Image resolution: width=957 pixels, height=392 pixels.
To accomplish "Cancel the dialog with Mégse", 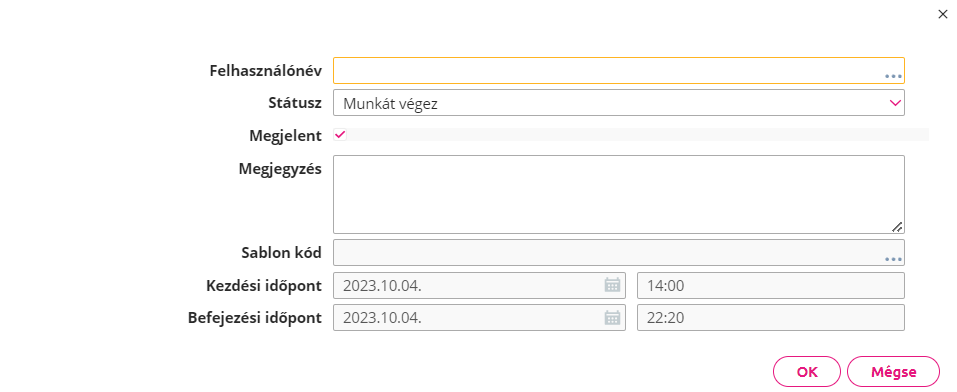I will coord(893,372).
